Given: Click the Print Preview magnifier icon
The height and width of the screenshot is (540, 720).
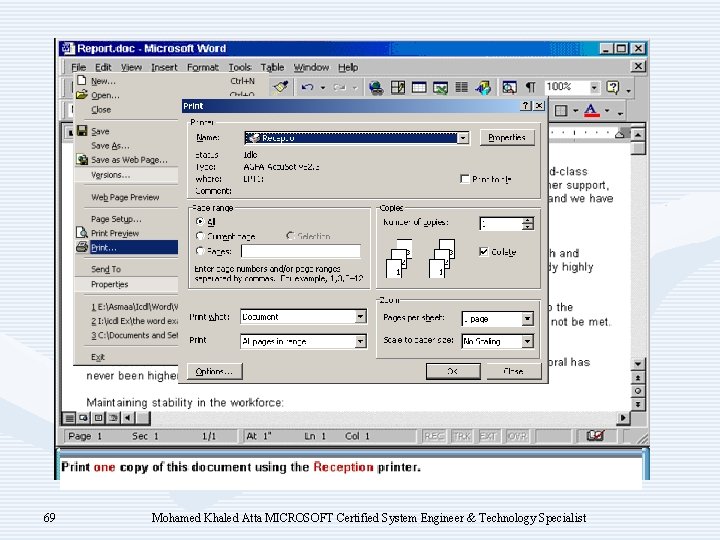Looking at the screenshot, I should pyautogui.click(x=82, y=232).
